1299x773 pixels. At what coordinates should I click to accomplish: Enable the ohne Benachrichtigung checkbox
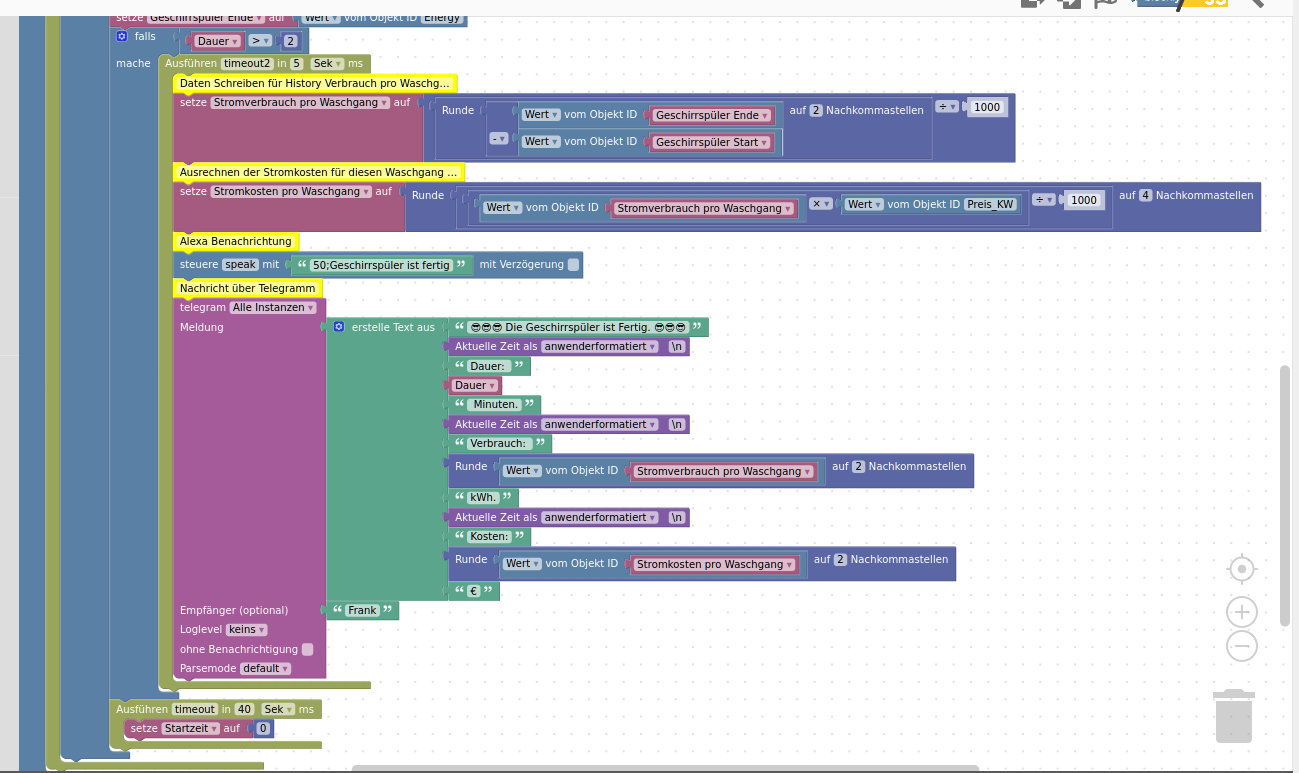click(x=307, y=649)
